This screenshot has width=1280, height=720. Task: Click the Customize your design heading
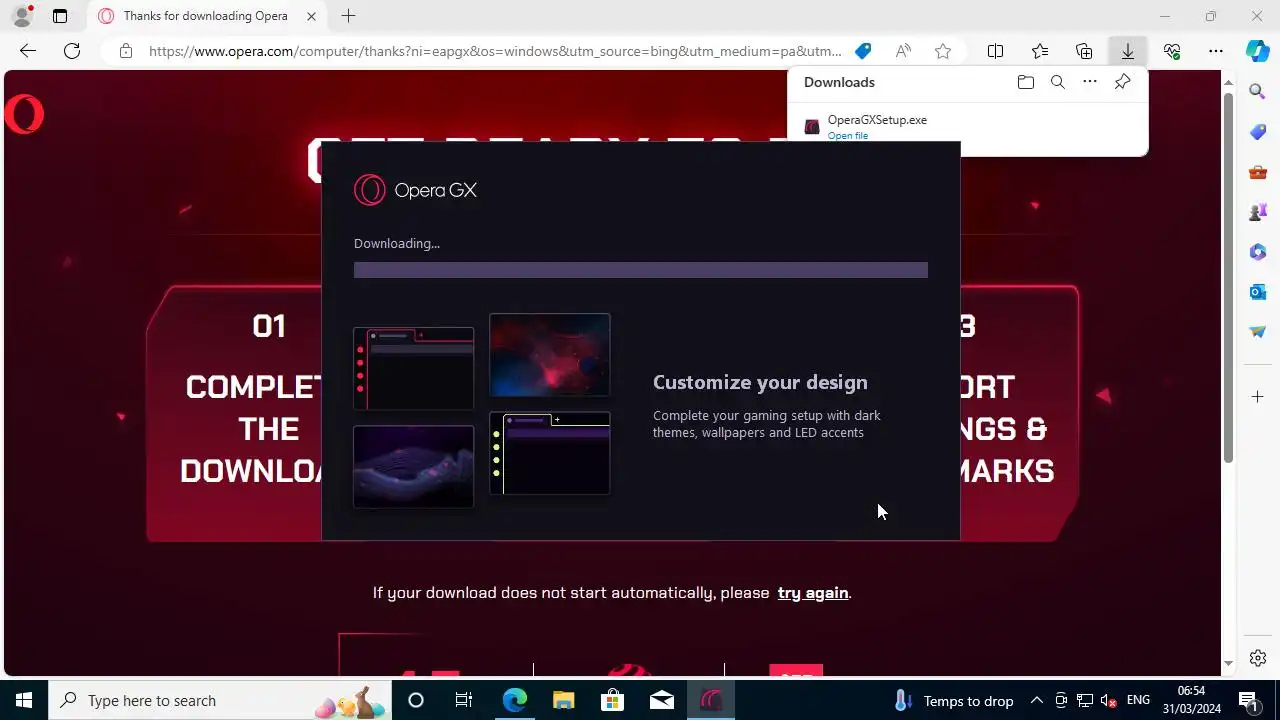pos(760,382)
